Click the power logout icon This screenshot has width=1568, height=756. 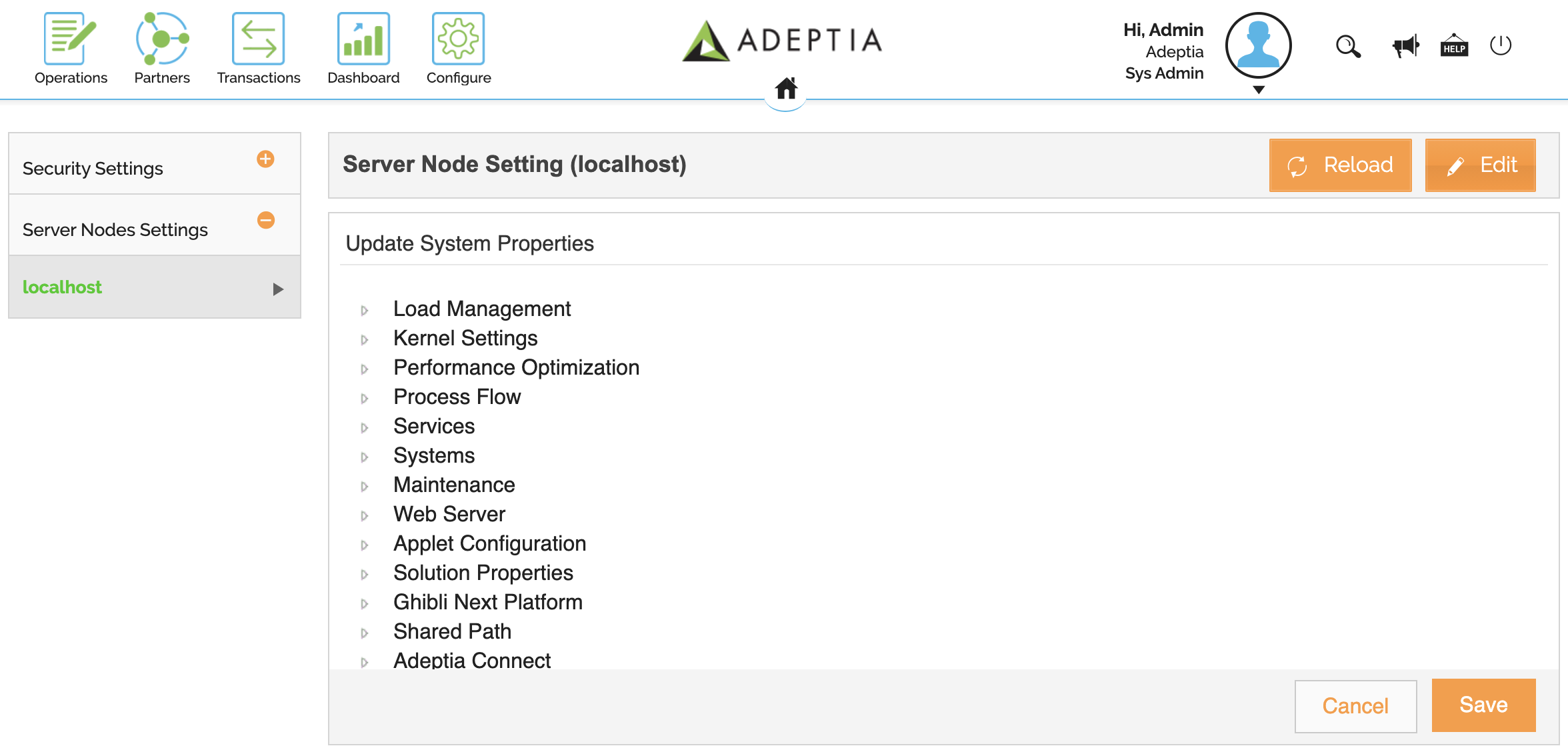click(1501, 46)
